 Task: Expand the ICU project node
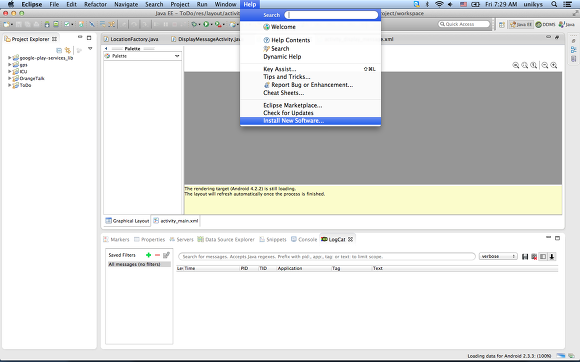tap(10, 71)
